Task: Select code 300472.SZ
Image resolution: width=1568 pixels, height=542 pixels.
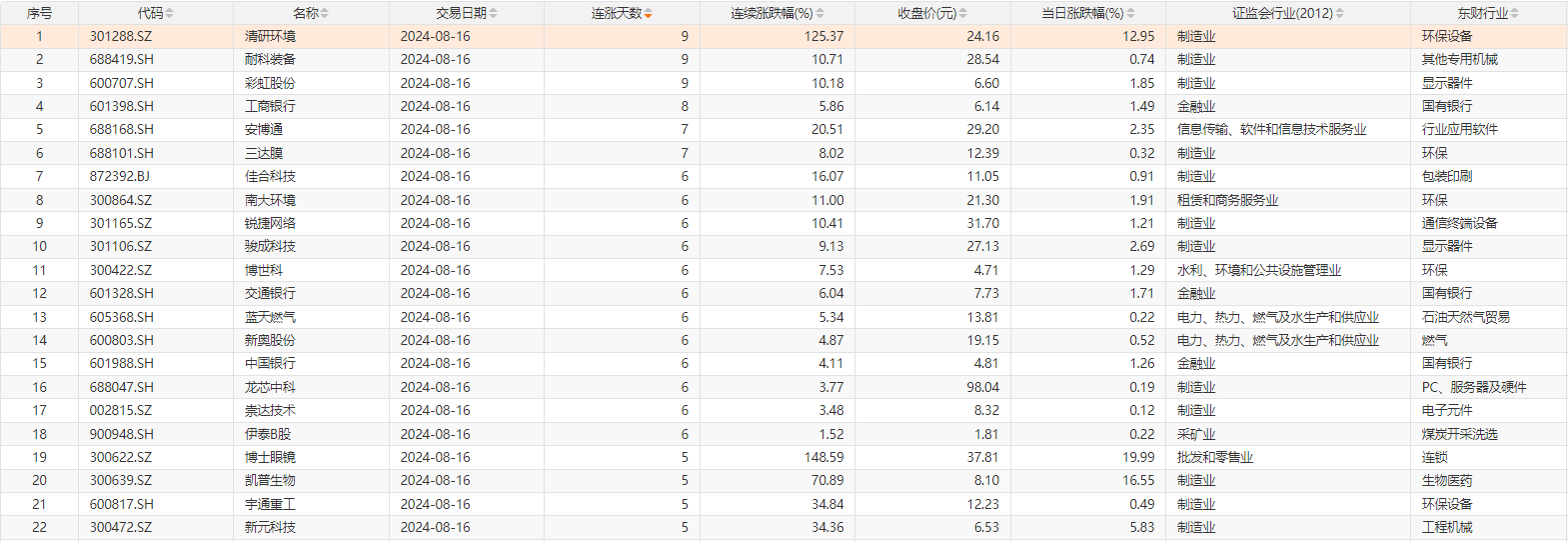Action: tap(121, 527)
